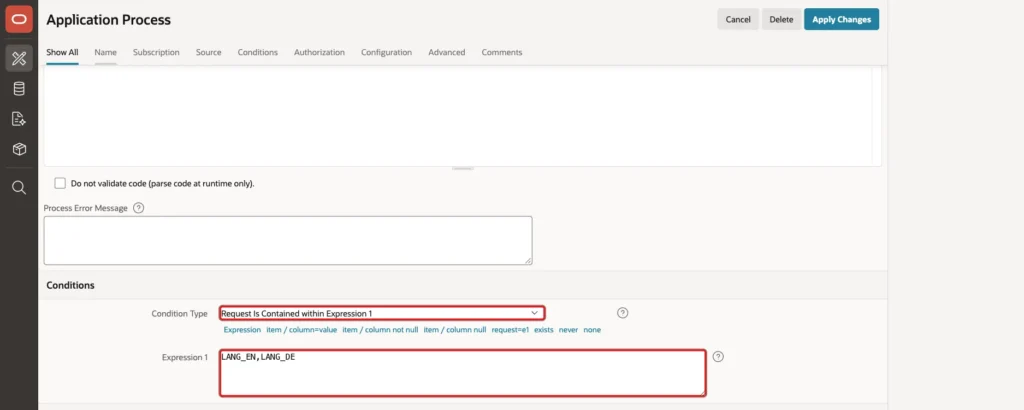Choose the never quick-pick link
The width and height of the screenshot is (1024, 410).
coord(568,330)
